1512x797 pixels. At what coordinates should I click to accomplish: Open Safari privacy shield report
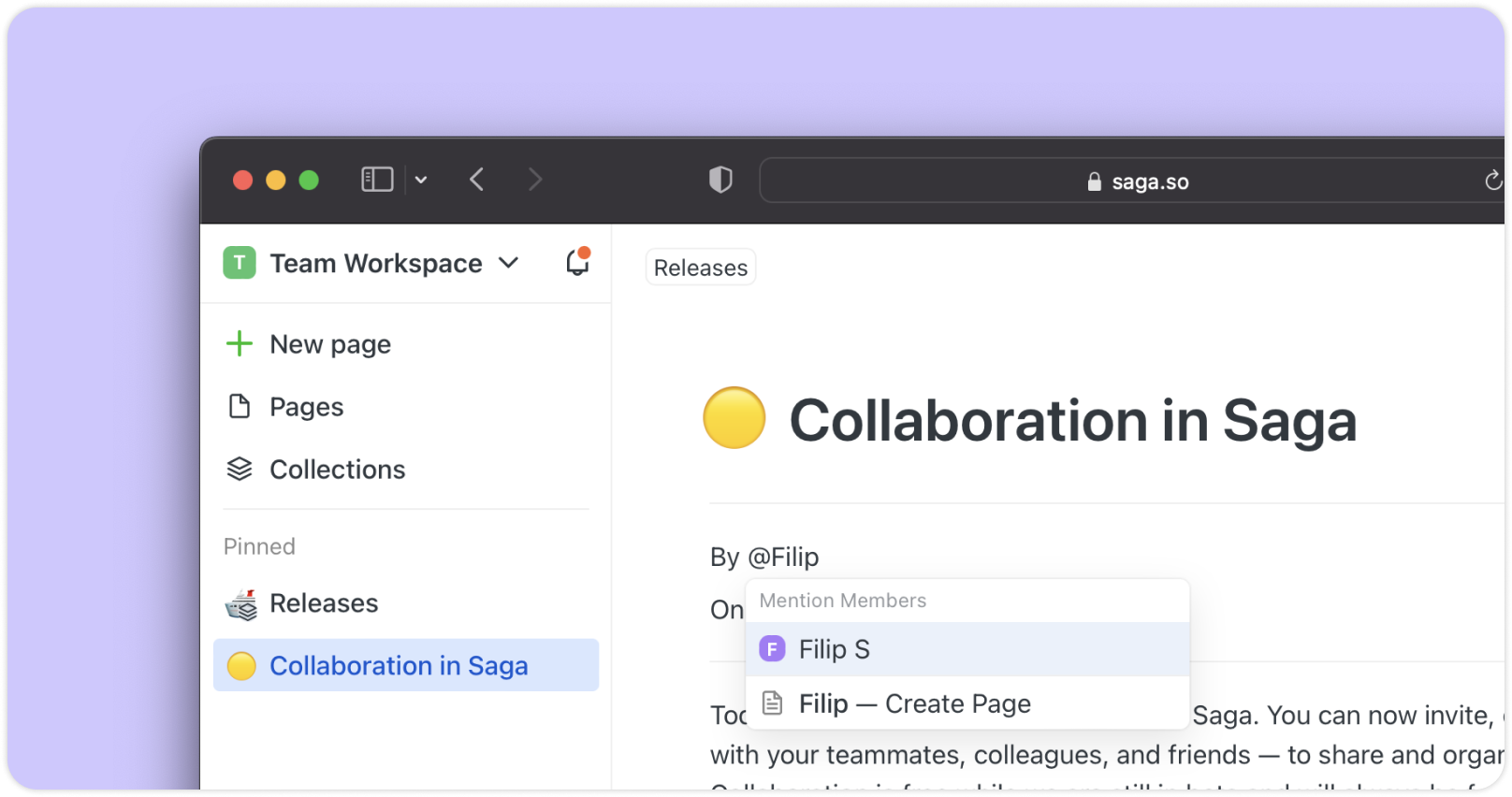pos(720,180)
